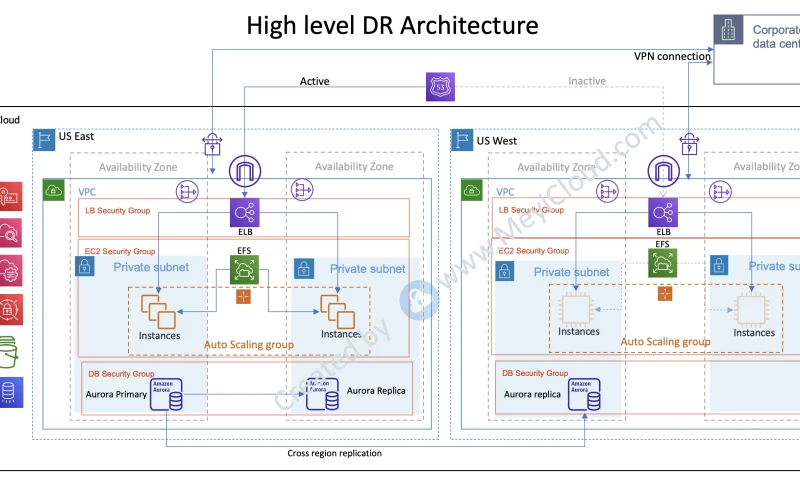The image size is (800, 480).
Task: Click the 'VPC' label in US East
Action: [87, 192]
